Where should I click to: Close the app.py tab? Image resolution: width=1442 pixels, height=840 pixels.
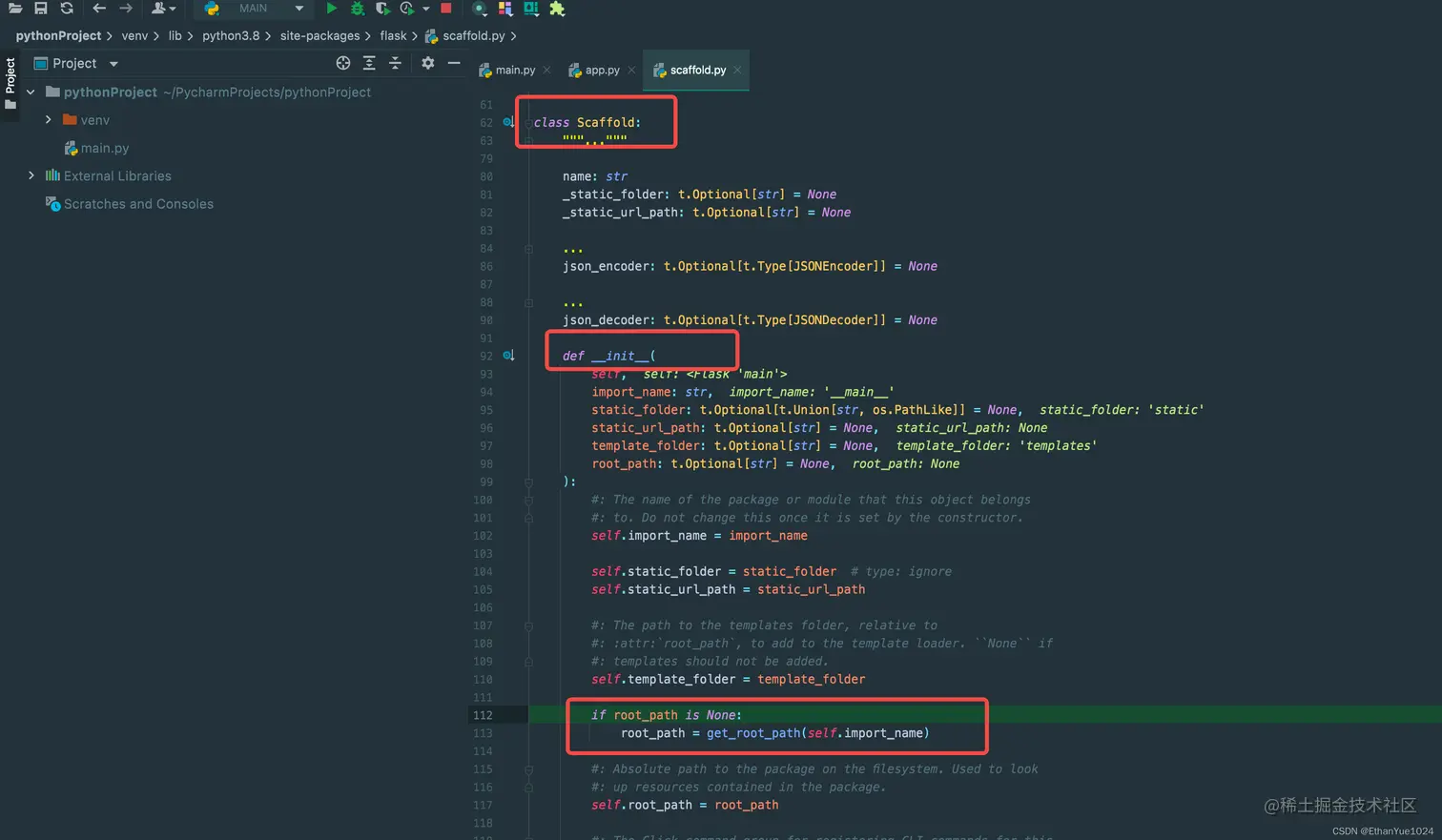pos(631,71)
